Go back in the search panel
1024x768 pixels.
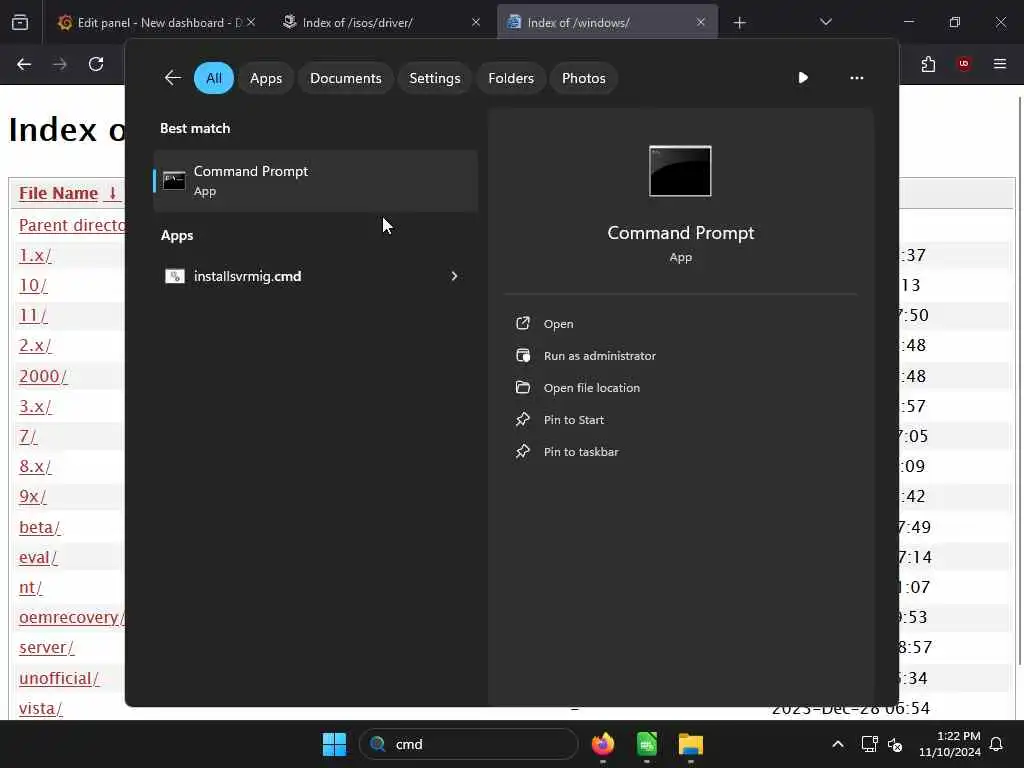click(172, 78)
